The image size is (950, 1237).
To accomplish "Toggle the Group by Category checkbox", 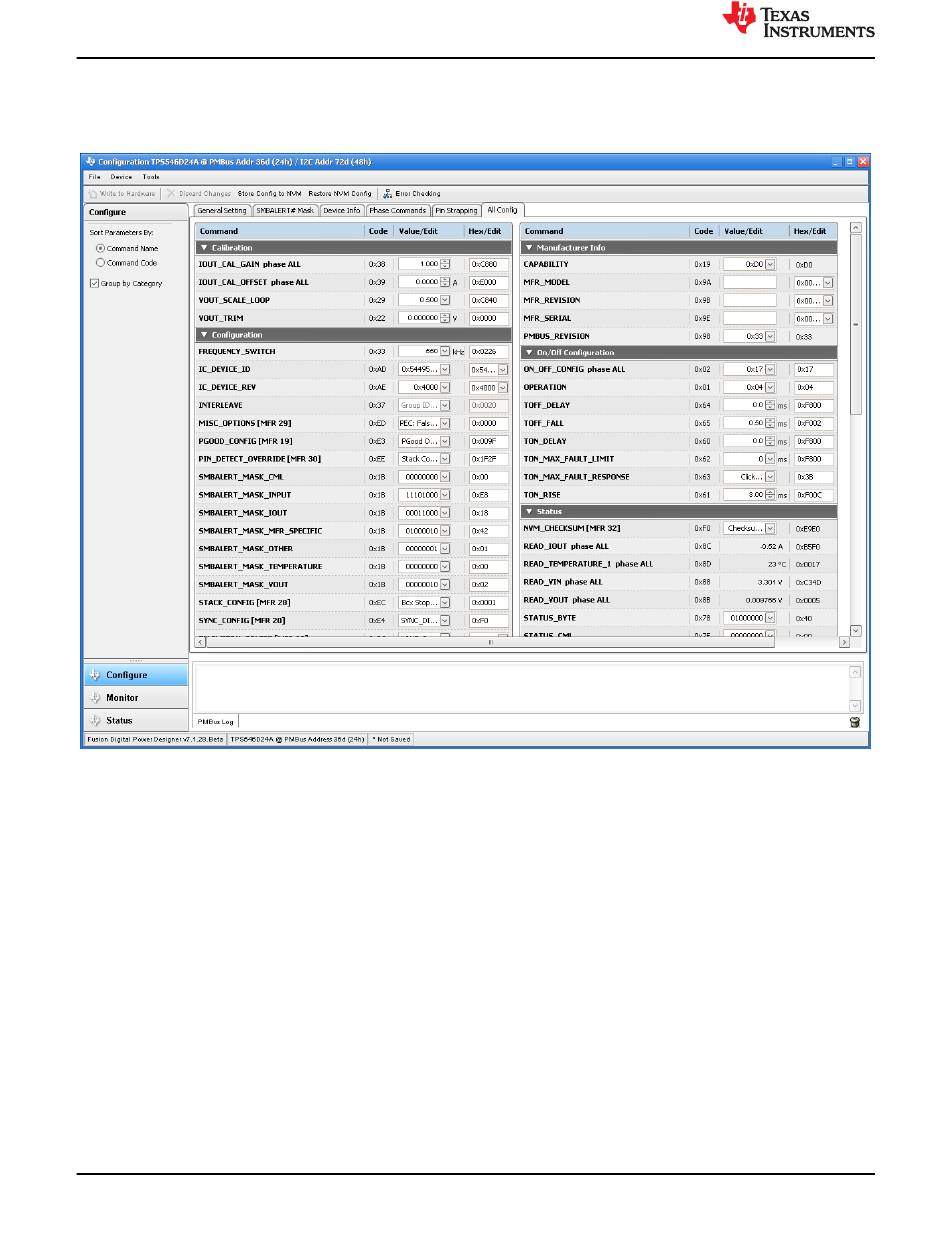I will 94,283.
